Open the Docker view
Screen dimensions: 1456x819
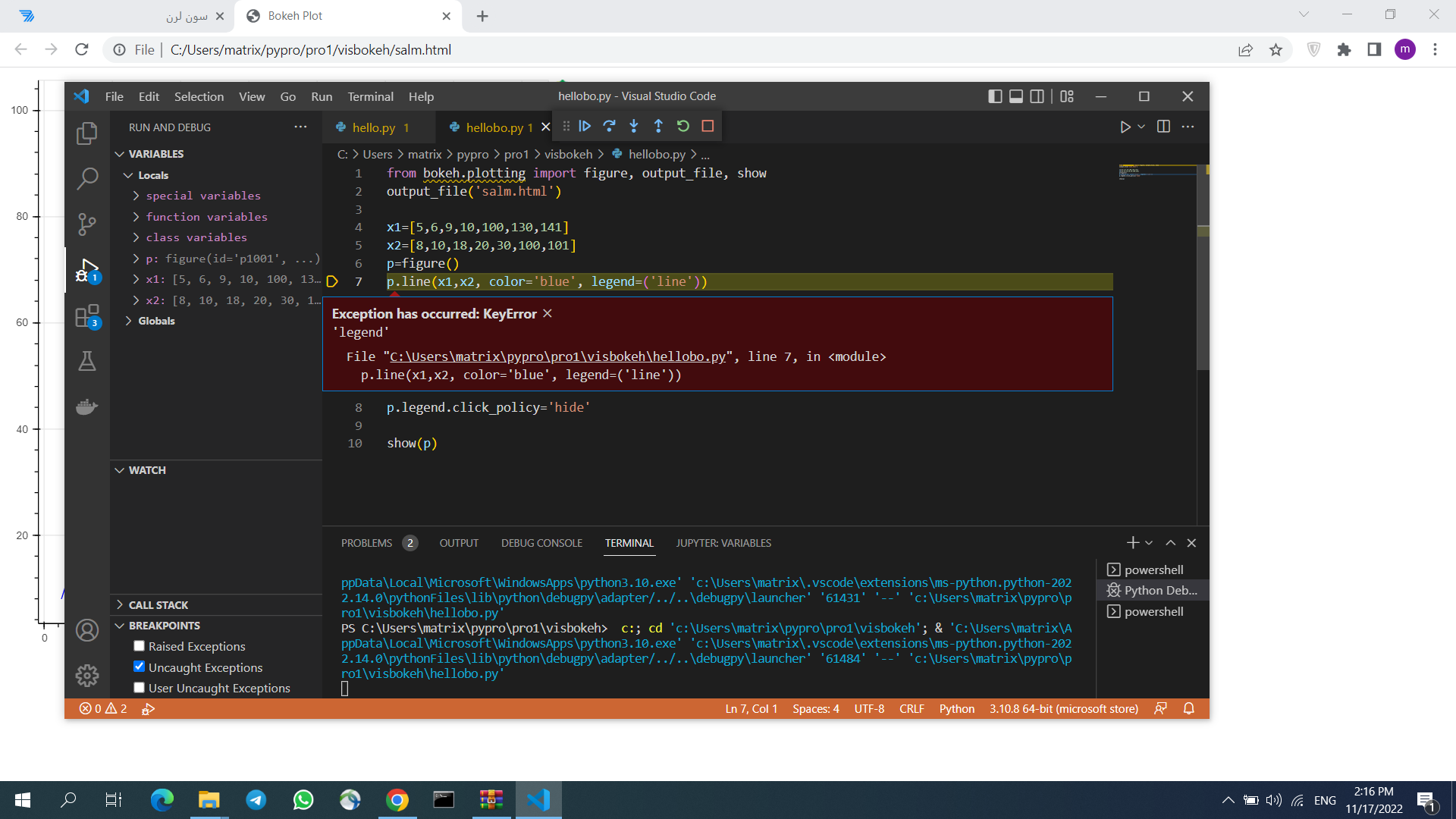pyautogui.click(x=87, y=406)
